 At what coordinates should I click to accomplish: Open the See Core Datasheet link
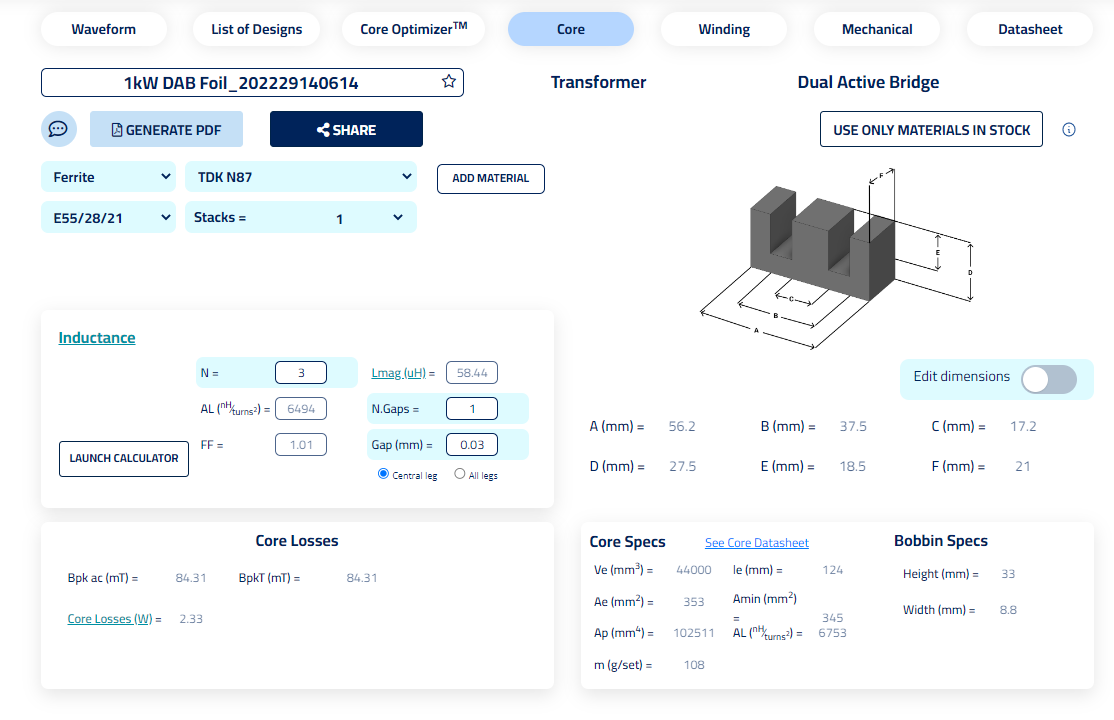point(757,543)
